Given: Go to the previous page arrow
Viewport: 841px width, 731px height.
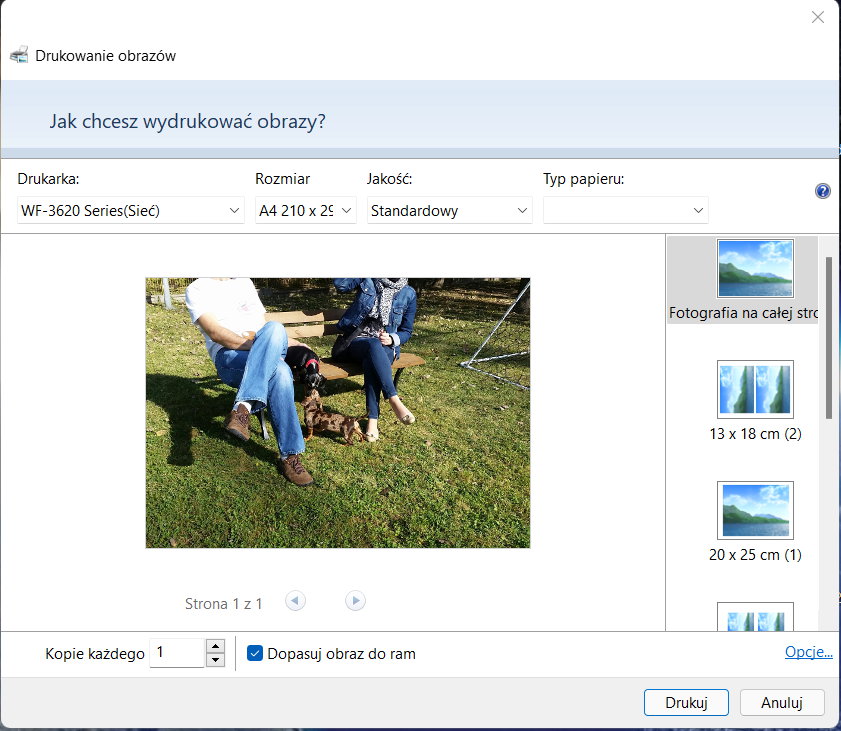Looking at the screenshot, I should tap(295, 601).
